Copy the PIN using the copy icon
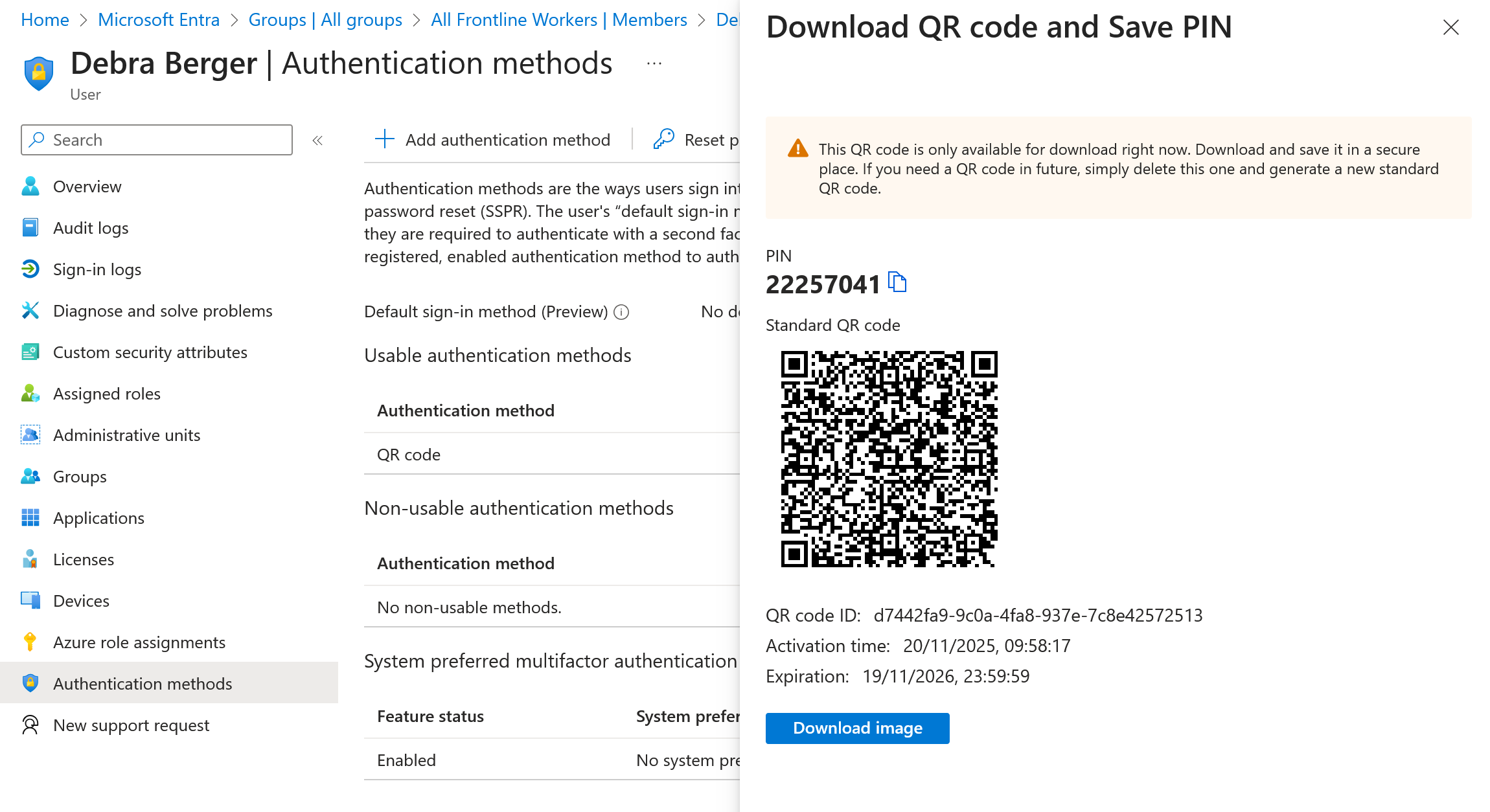 coord(897,282)
